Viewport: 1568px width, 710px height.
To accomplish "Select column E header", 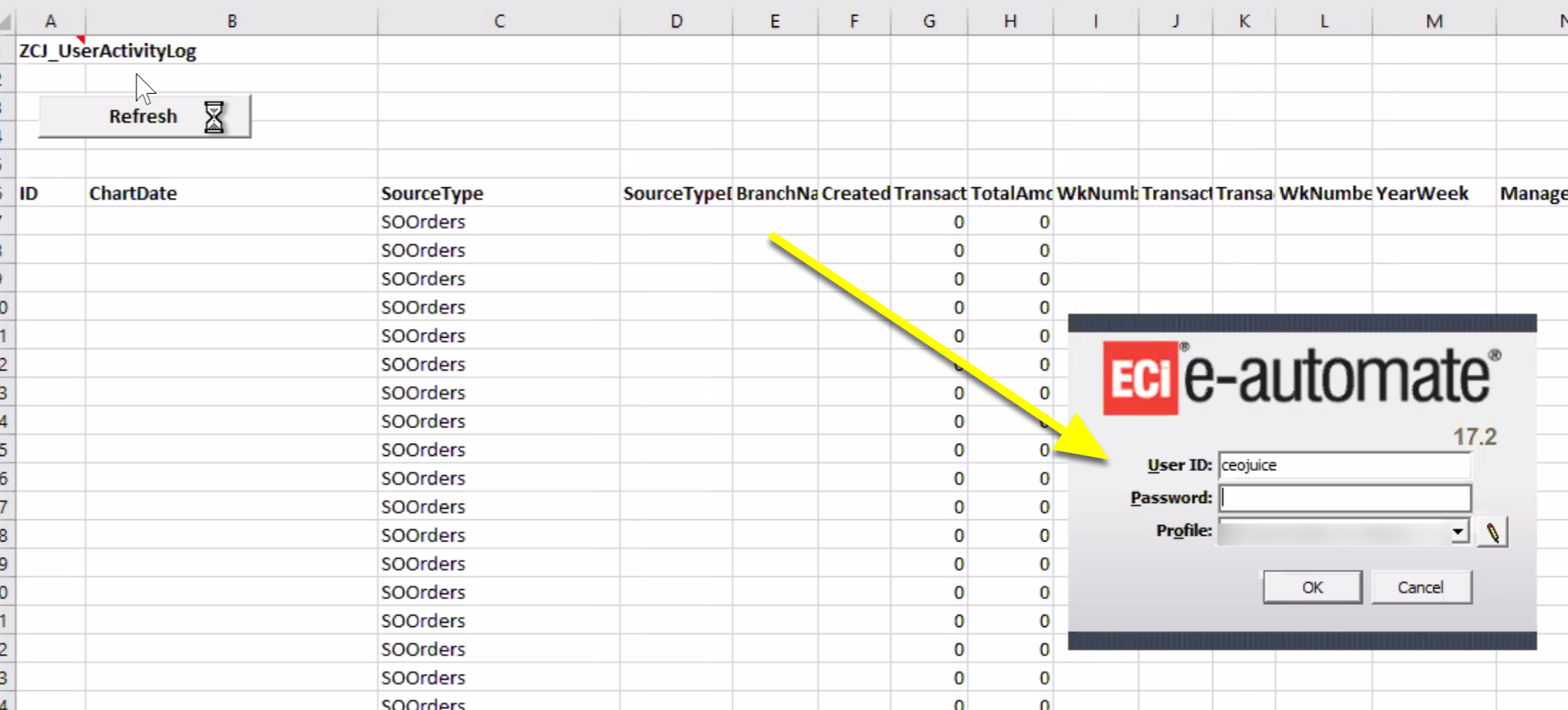I will pyautogui.click(x=775, y=21).
